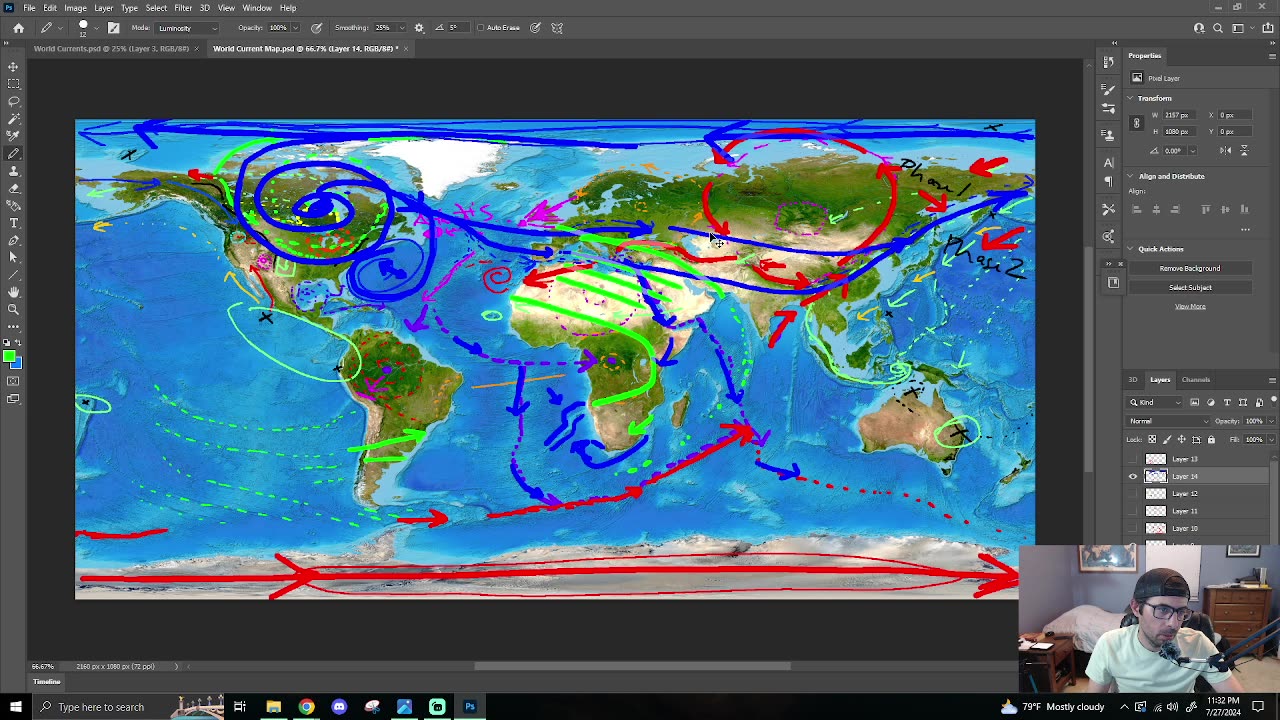The height and width of the screenshot is (720, 1280).
Task: Select the Eyedropper tool
Action: click(x=13, y=136)
